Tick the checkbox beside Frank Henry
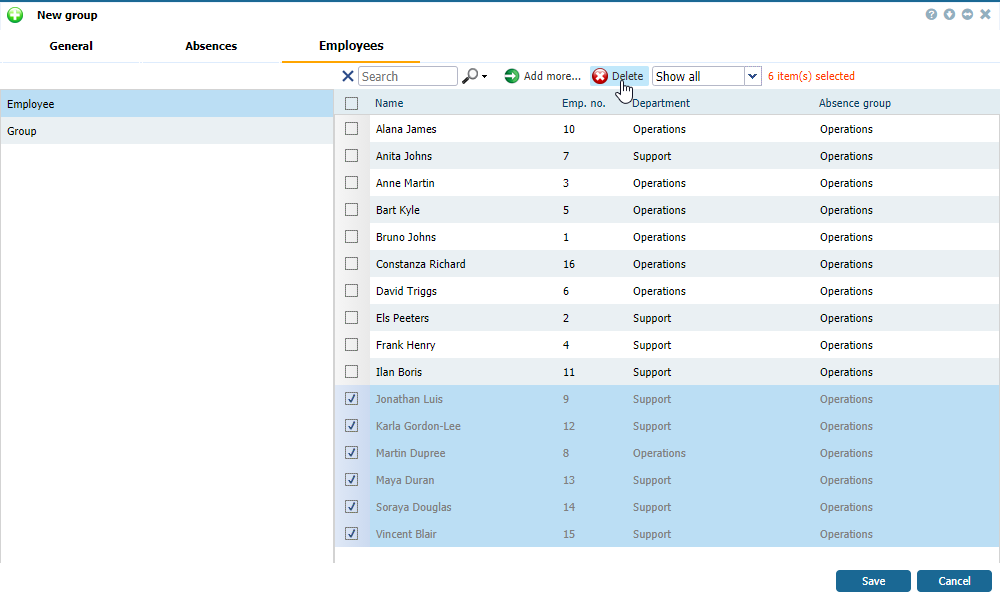Viewport: 1000px width, 600px height. (x=351, y=345)
